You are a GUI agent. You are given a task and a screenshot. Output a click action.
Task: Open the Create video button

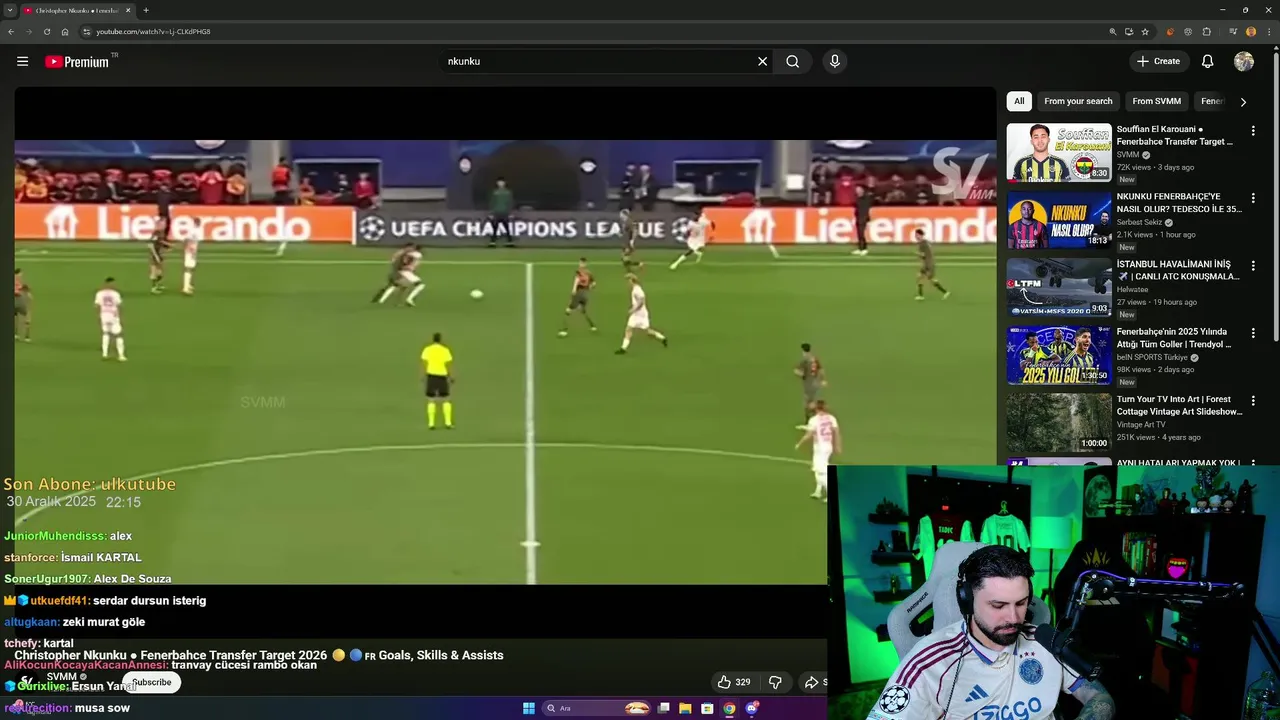(x=1158, y=61)
